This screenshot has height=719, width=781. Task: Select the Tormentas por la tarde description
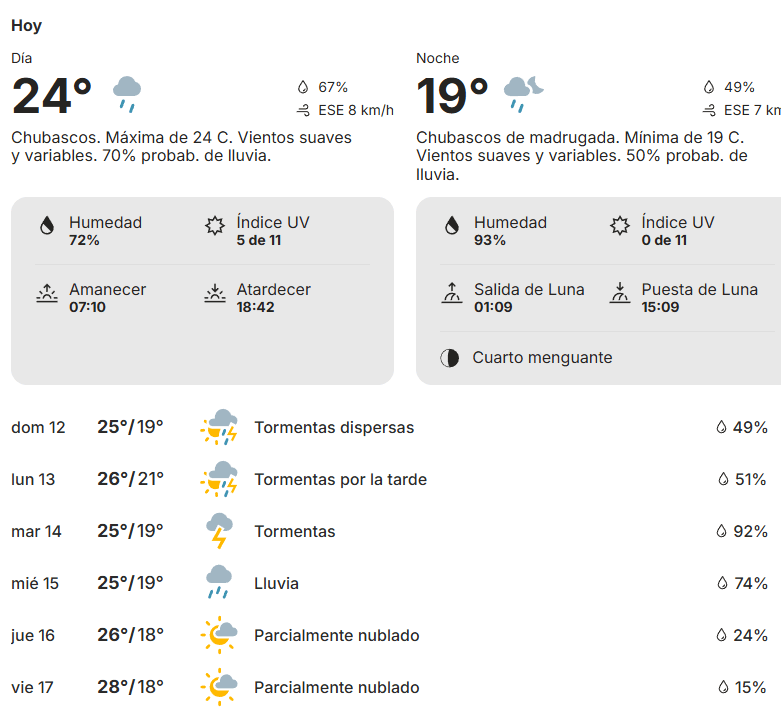(340, 479)
